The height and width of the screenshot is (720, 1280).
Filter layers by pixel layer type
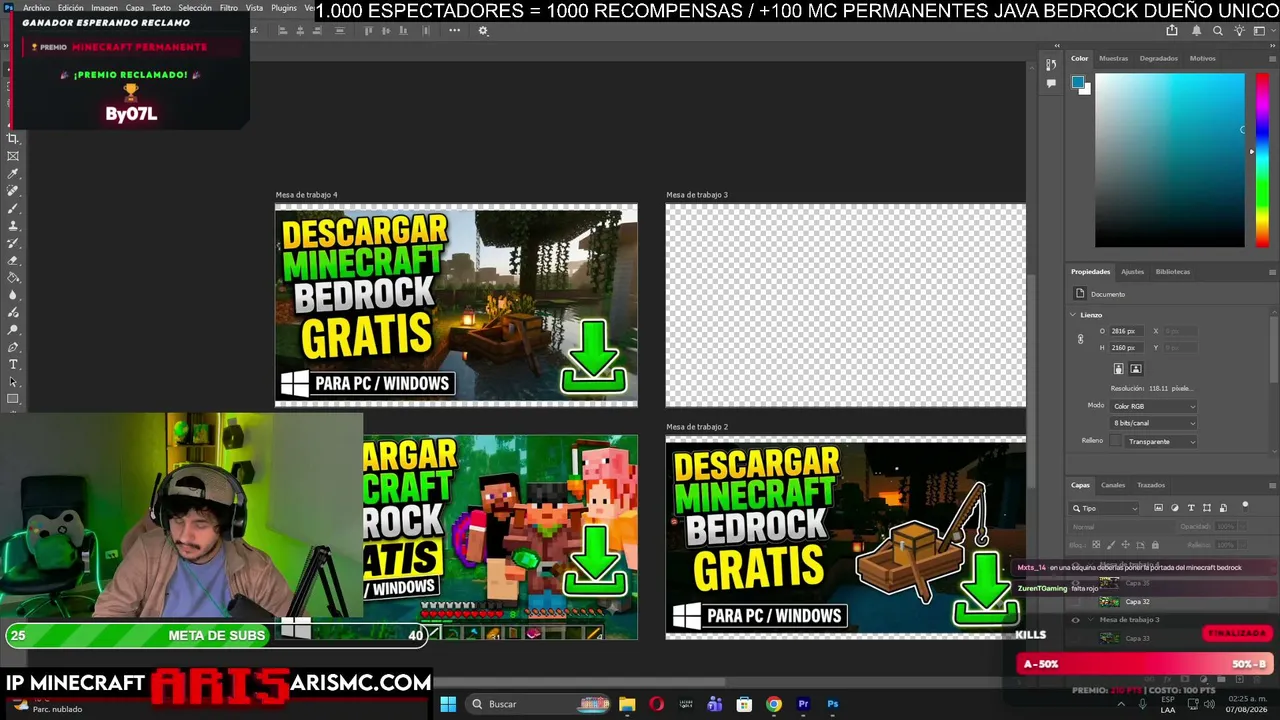pyautogui.click(x=1159, y=508)
